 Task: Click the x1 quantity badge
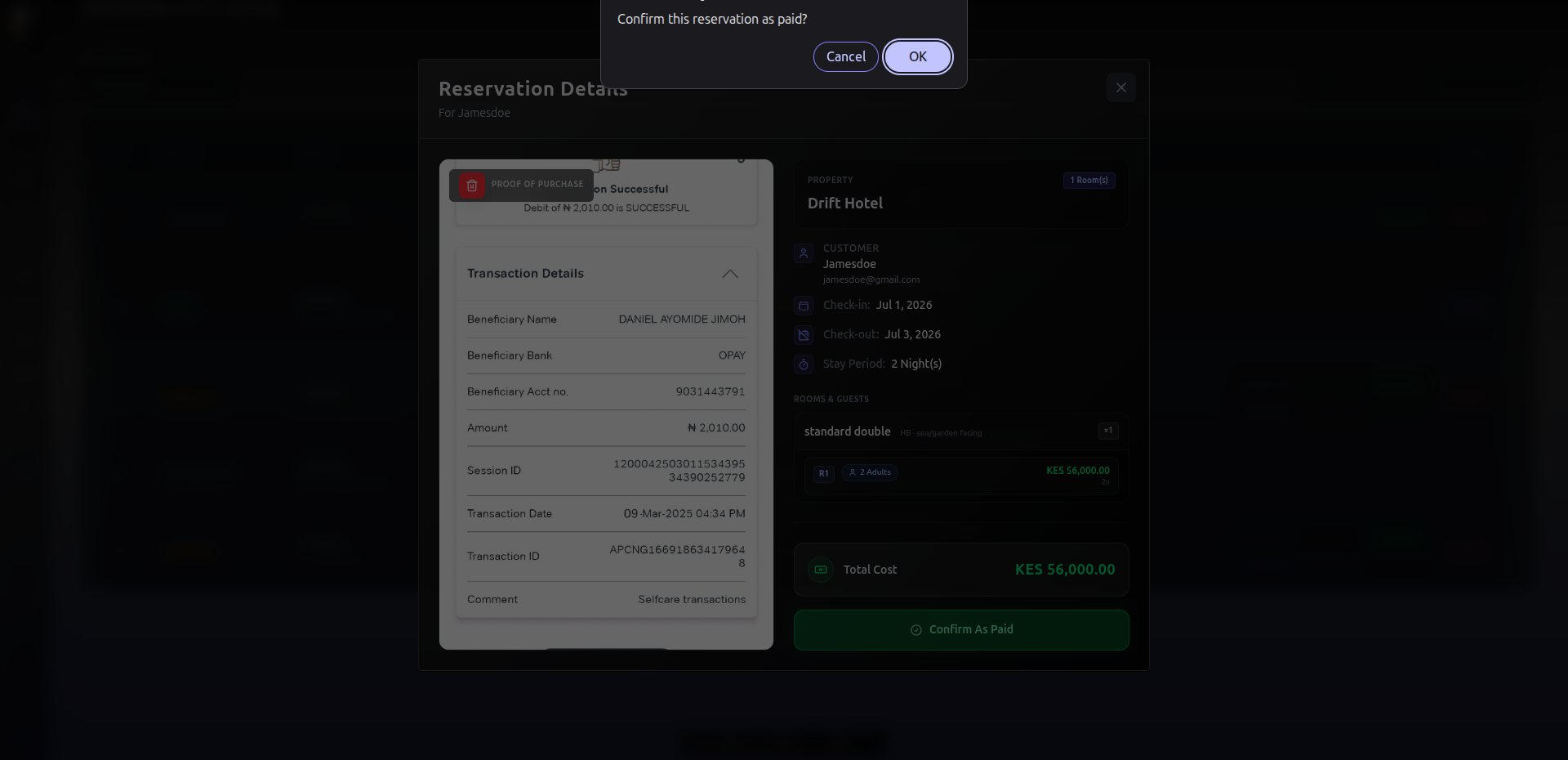coord(1108,431)
